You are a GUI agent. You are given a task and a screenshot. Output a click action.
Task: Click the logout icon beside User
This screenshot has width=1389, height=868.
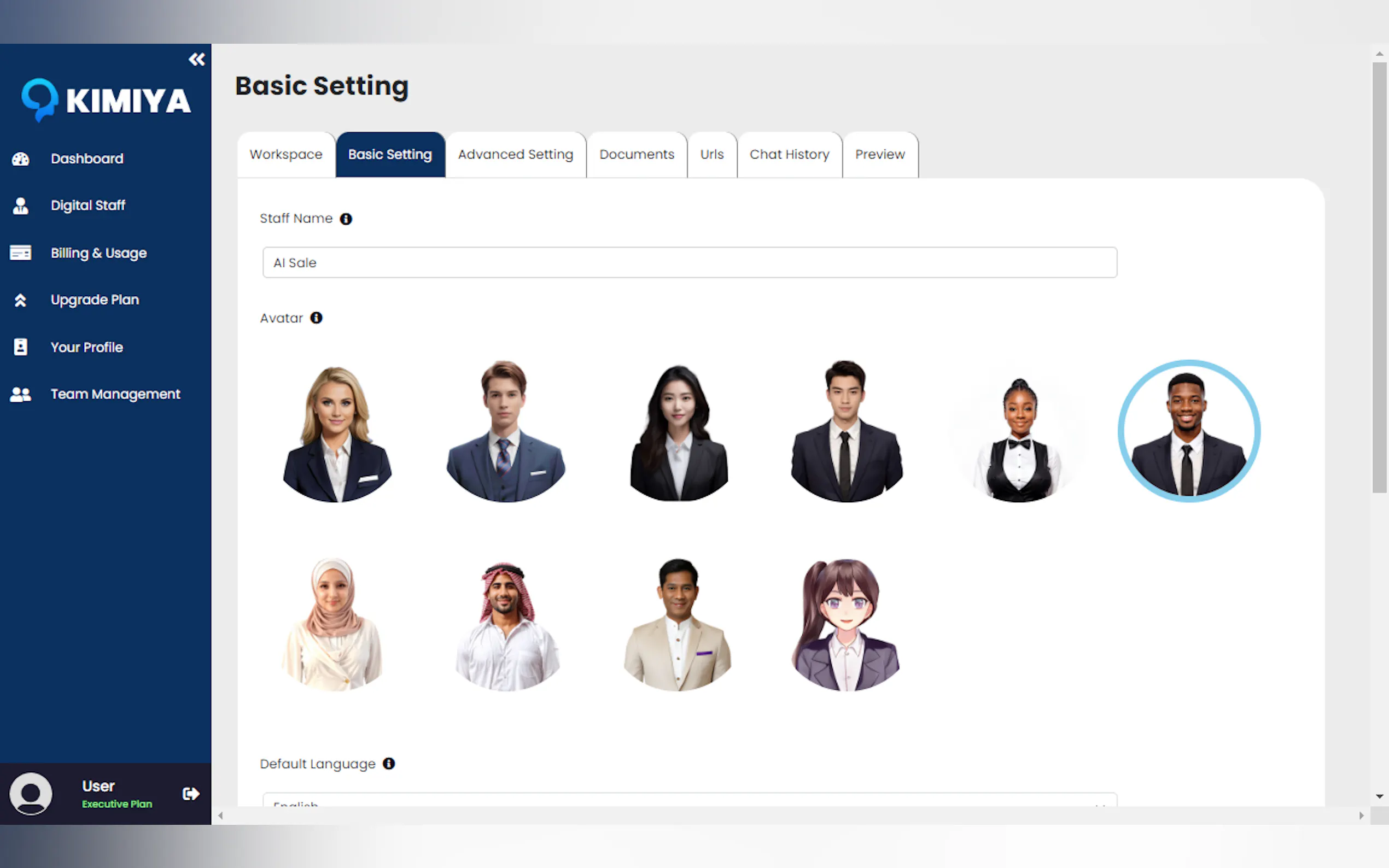pyautogui.click(x=191, y=793)
